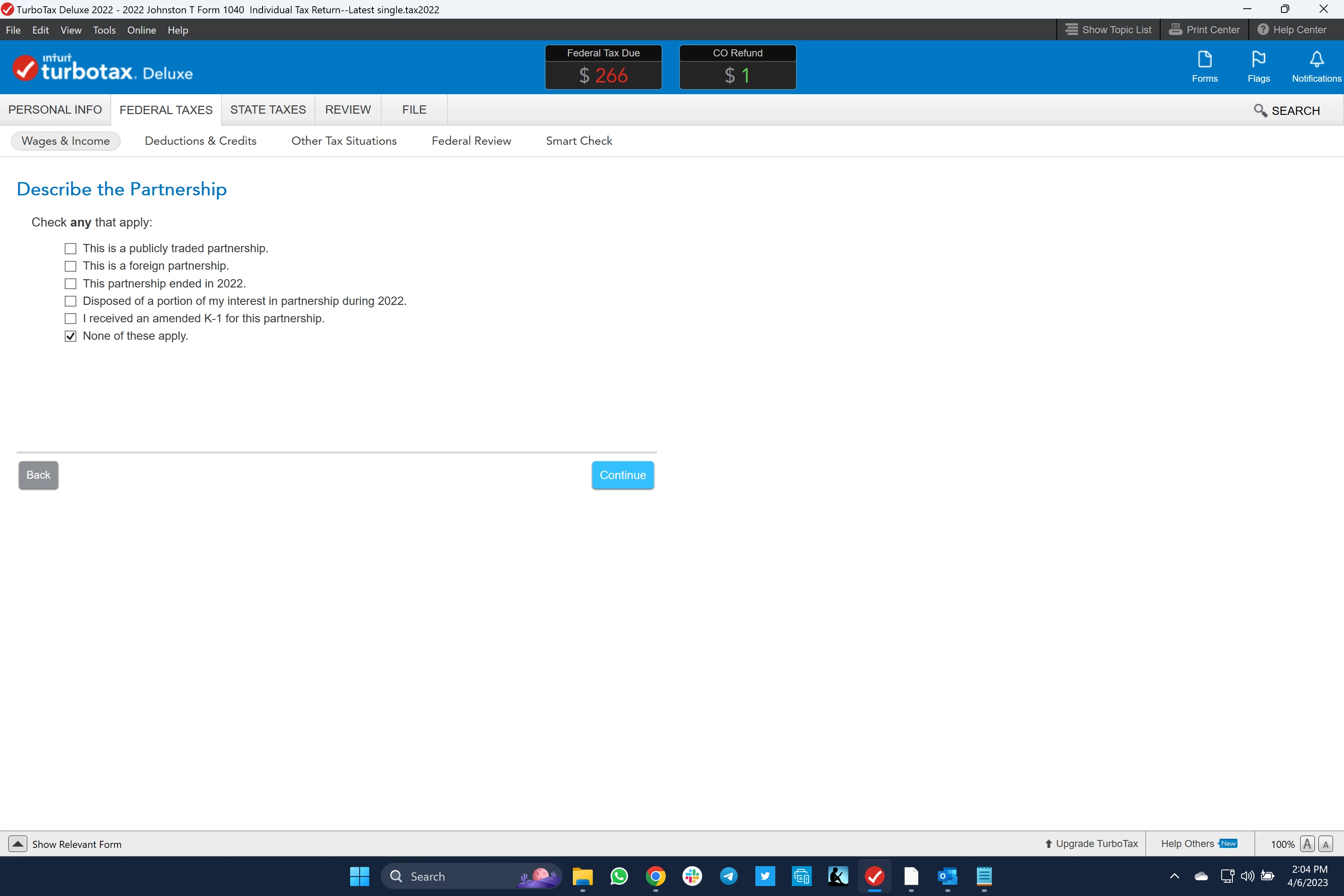Open Help Center
Viewport: 1344px width, 896px height.
click(1291, 30)
